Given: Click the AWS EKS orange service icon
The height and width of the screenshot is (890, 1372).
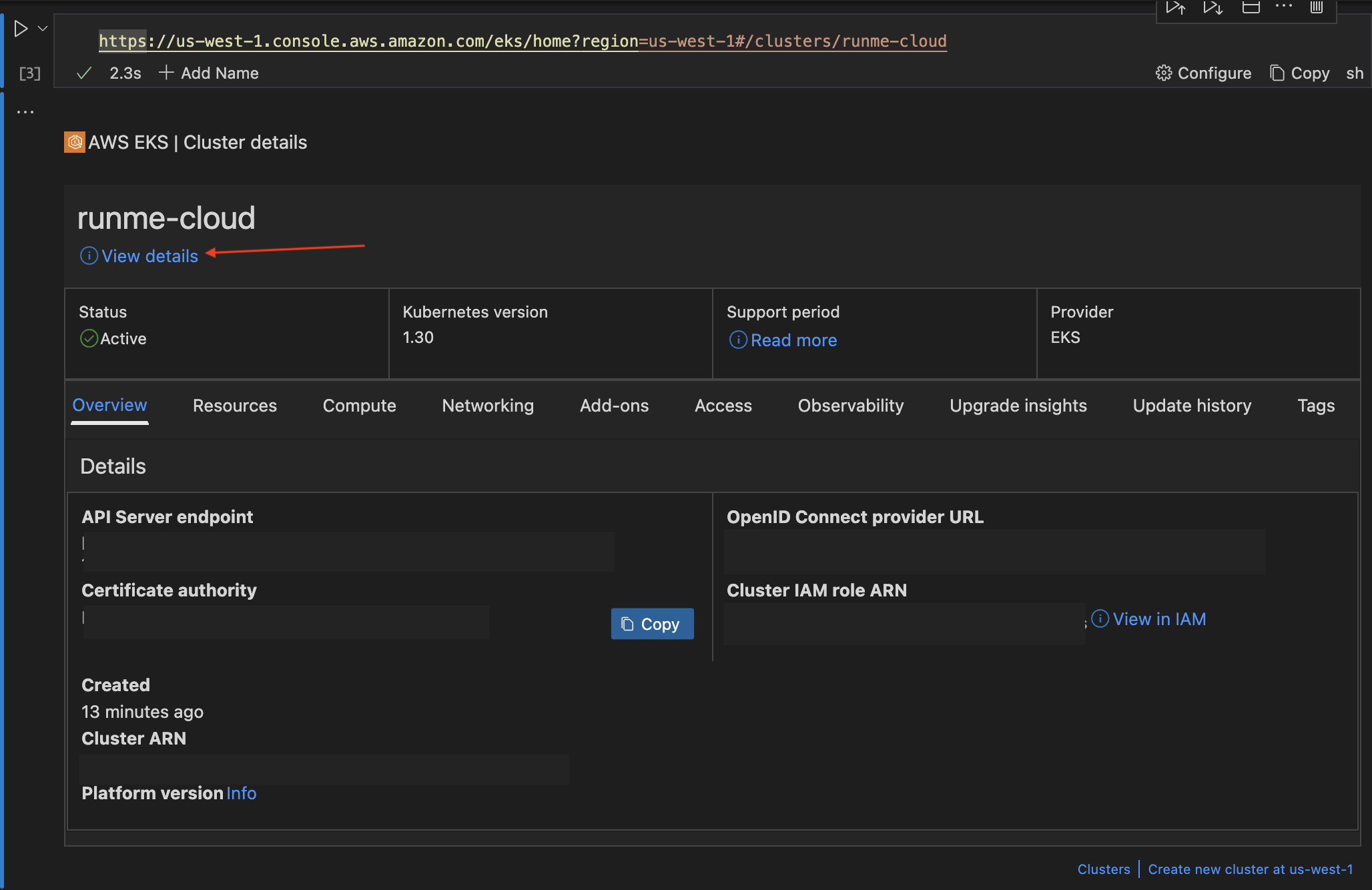Looking at the screenshot, I should [x=74, y=141].
